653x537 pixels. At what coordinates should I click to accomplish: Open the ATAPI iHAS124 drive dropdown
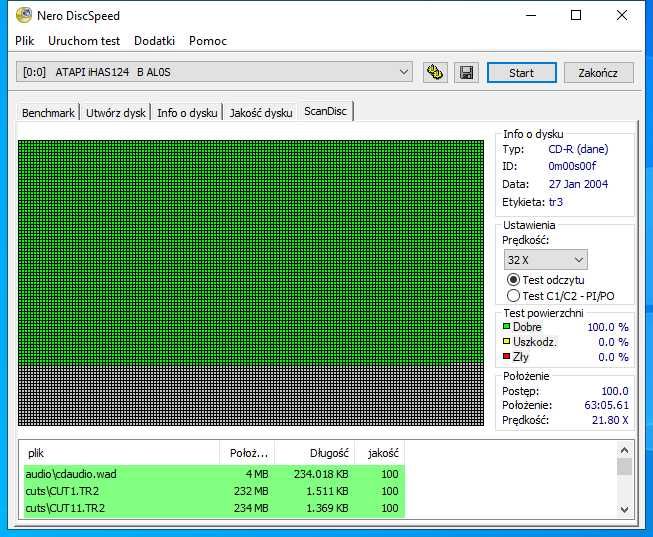(214, 72)
